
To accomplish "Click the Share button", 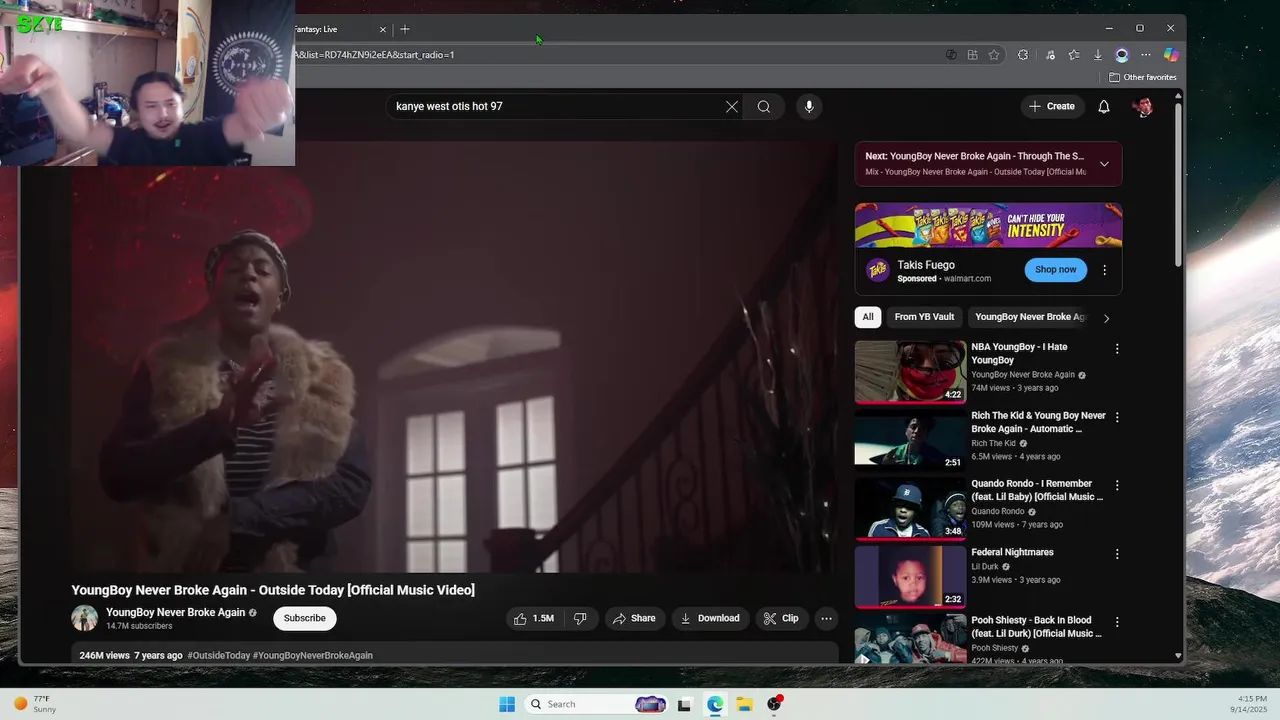I will coord(634,618).
